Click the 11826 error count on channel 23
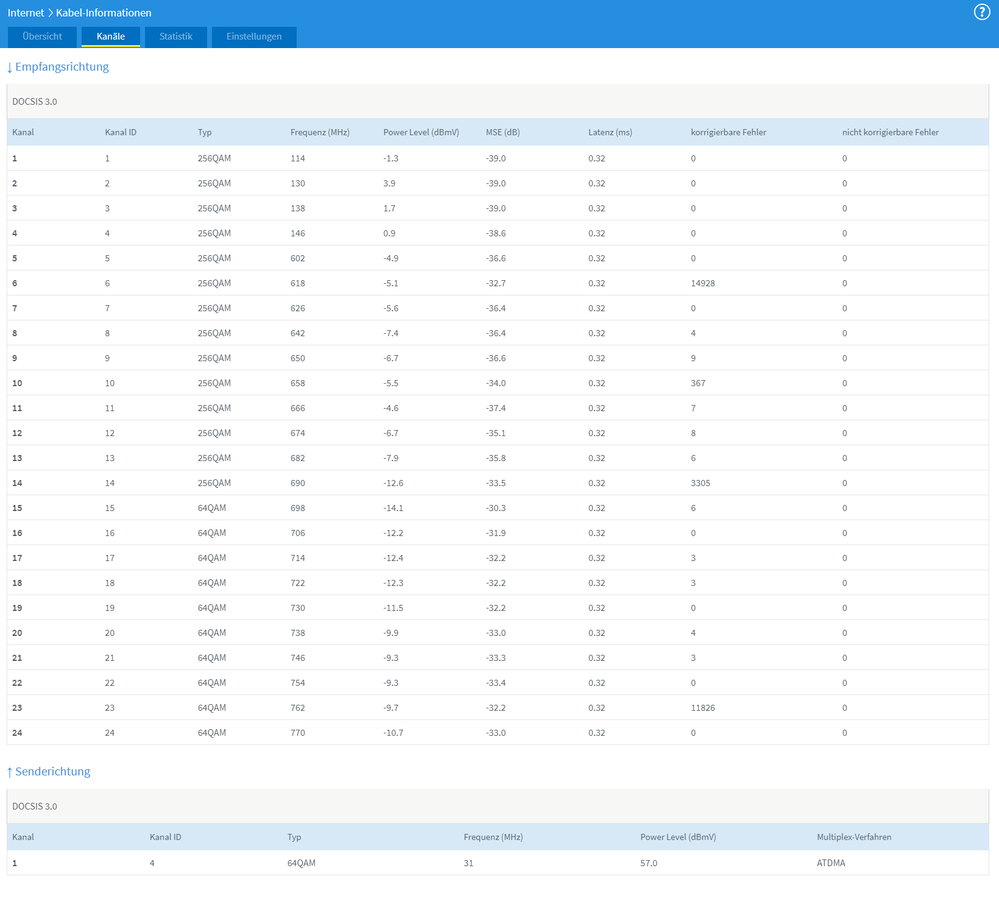Viewport: 999px width, 910px height. (x=703, y=708)
